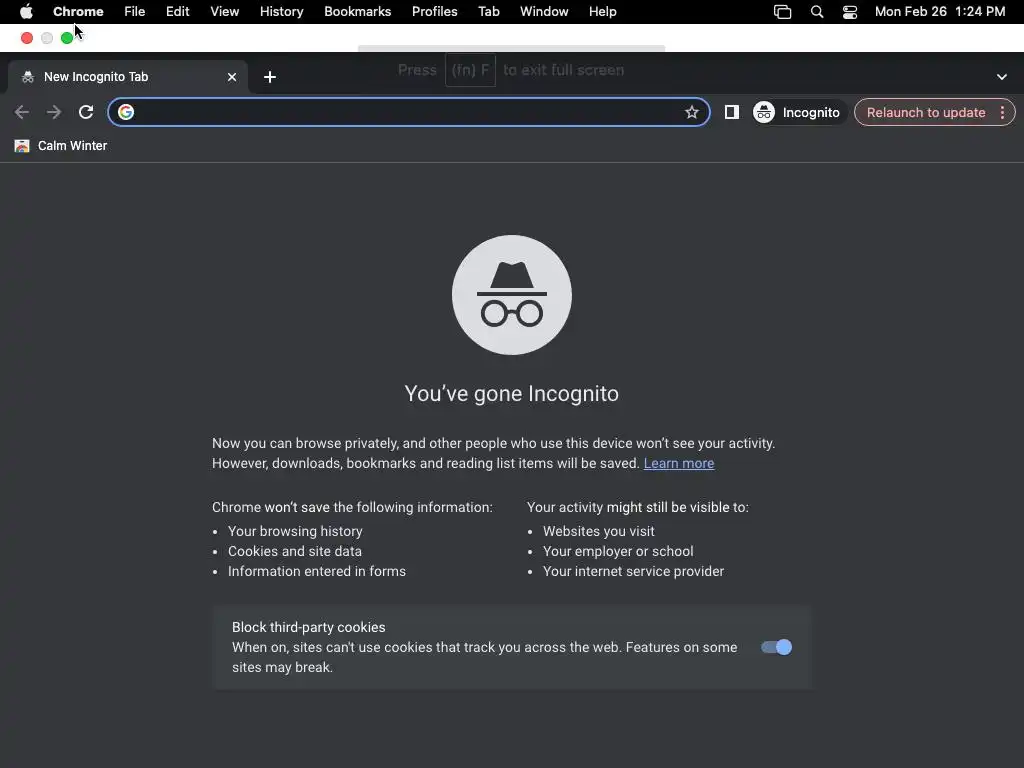Open the Calm Winter bookmark
This screenshot has width=1024, height=768.
[x=61, y=146]
